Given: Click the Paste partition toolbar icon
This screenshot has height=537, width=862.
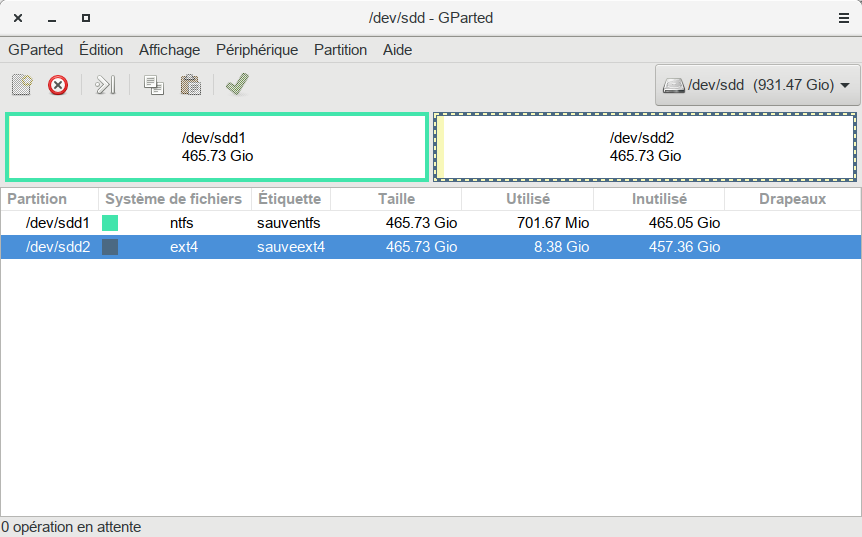Looking at the screenshot, I should [x=190, y=85].
